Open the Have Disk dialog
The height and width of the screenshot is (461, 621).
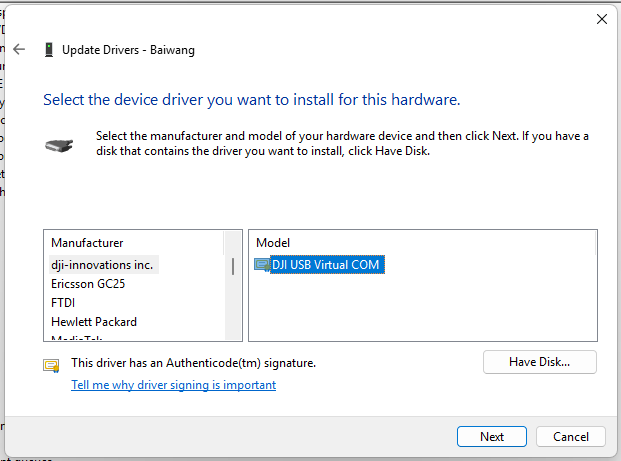click(539, 362)
